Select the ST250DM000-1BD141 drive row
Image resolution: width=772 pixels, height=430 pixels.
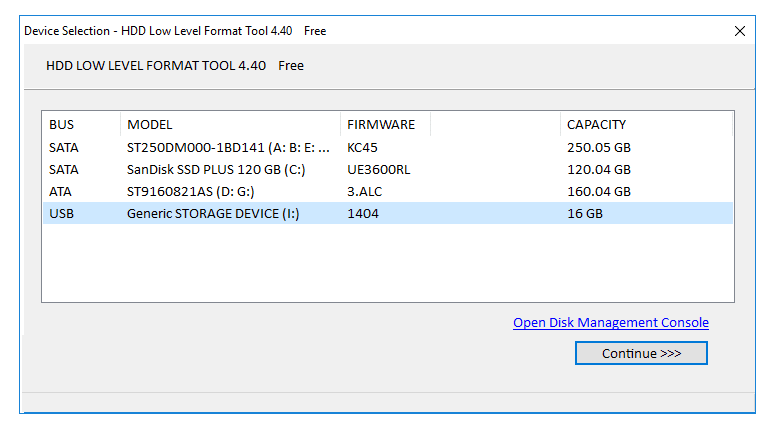388,147
